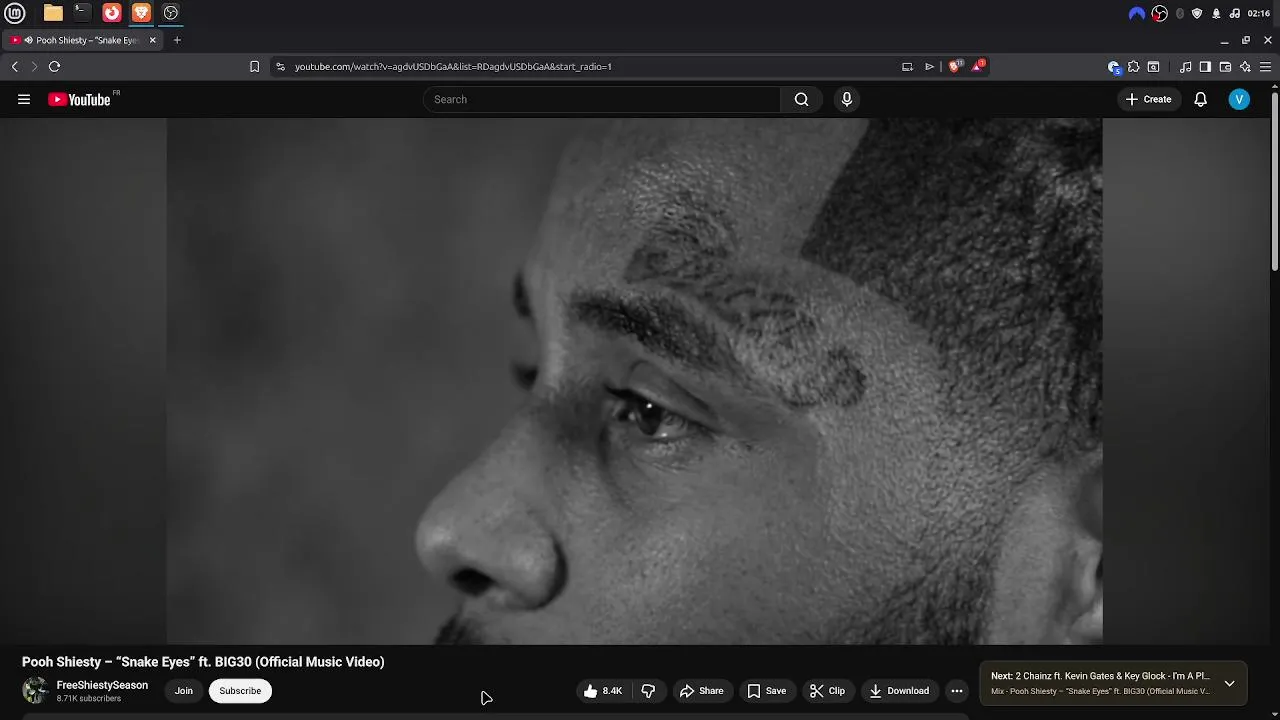Go to the YouTube home logo
The image size is (1280, 720).
(x=79, y=99)
